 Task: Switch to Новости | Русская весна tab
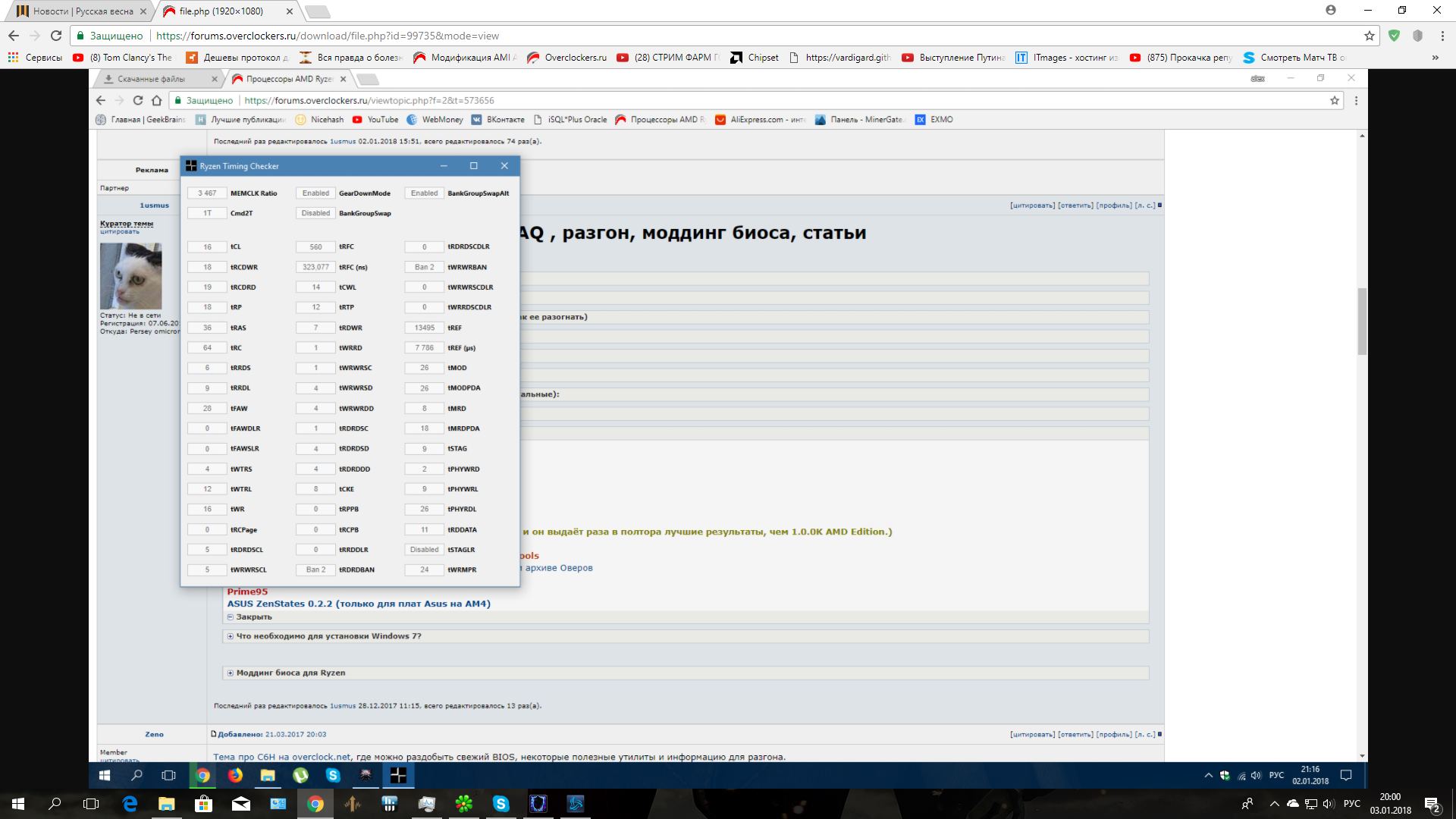82,11
